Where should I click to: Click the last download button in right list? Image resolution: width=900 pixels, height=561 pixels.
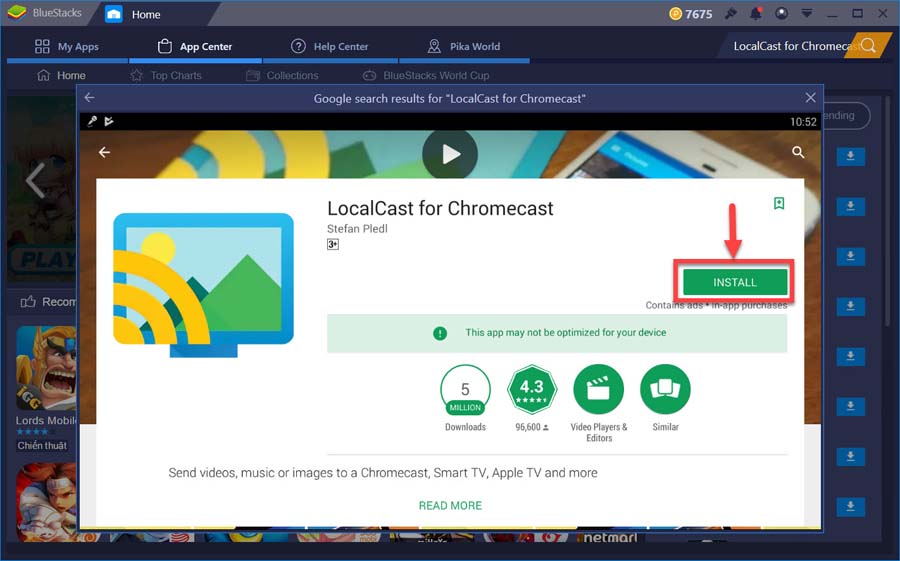[x=851, y=506]
